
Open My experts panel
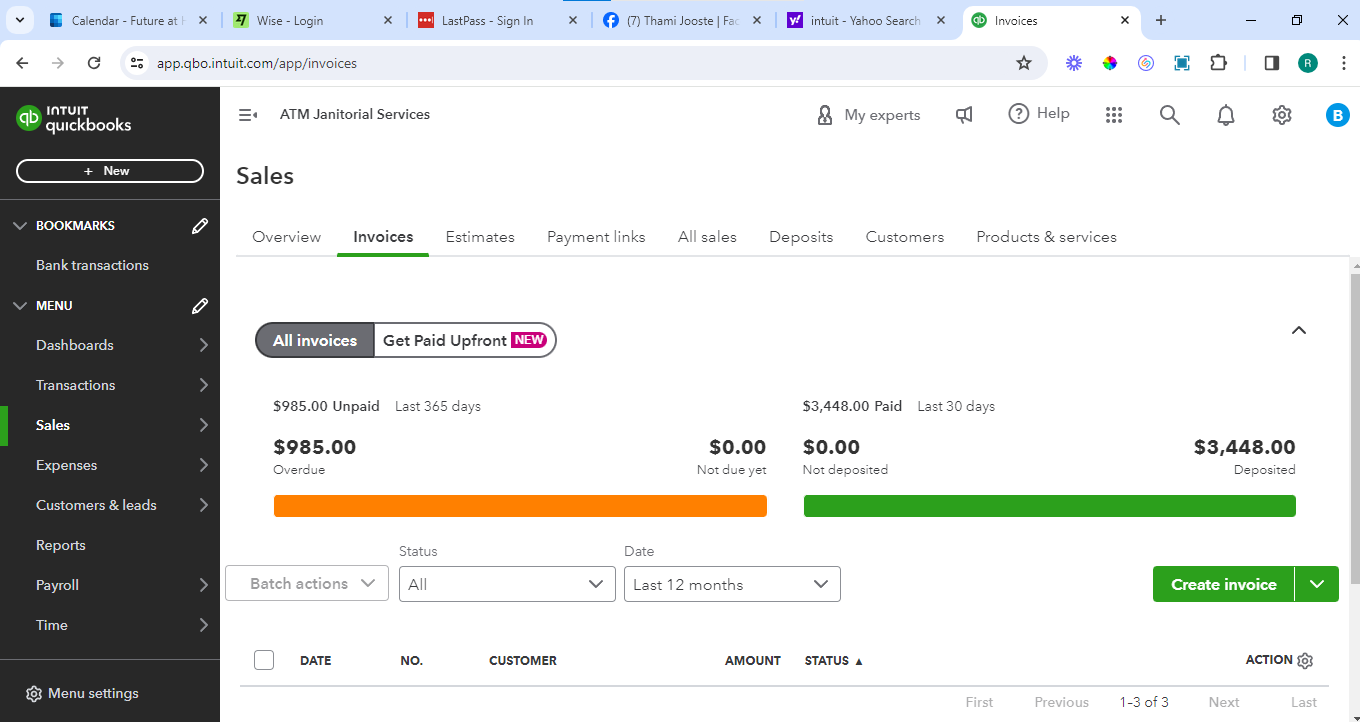tap(868, 115)
